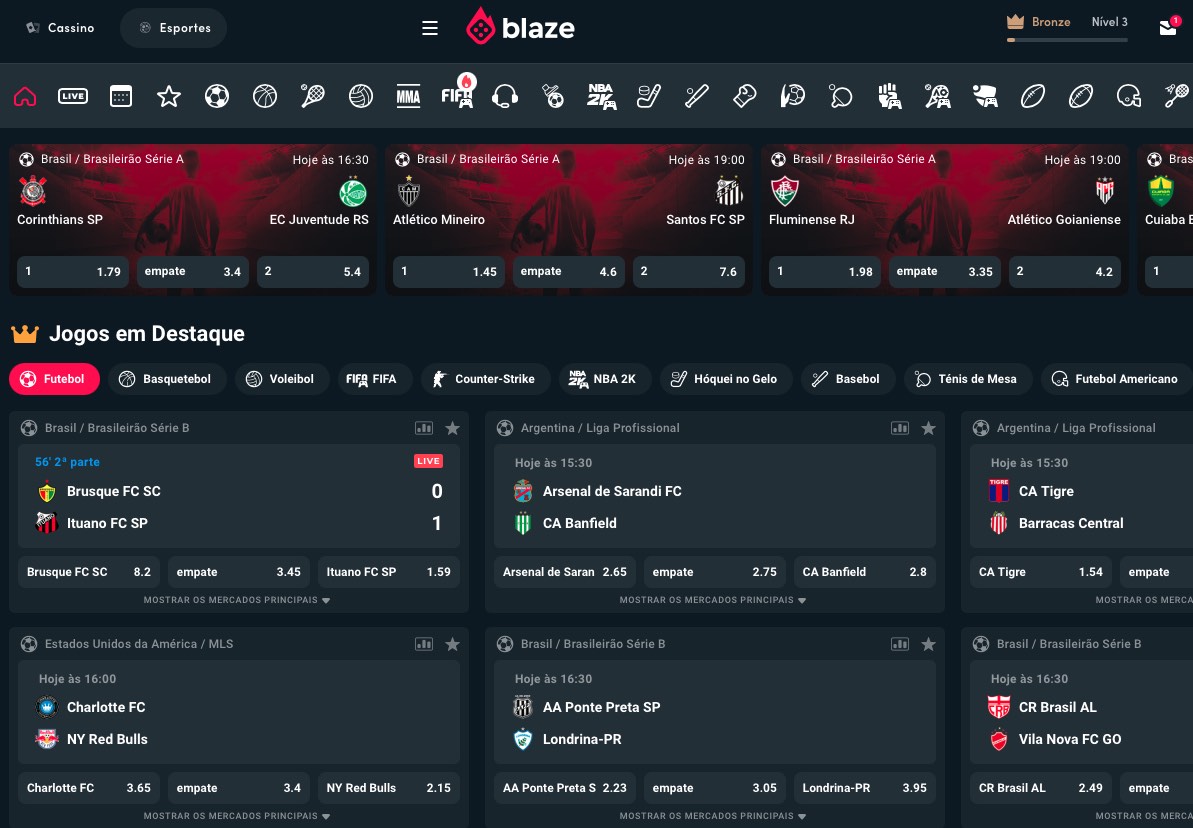Select the FIFA esports icon
The height and width of the screenshot is (828, 1193).
point(457,96)
